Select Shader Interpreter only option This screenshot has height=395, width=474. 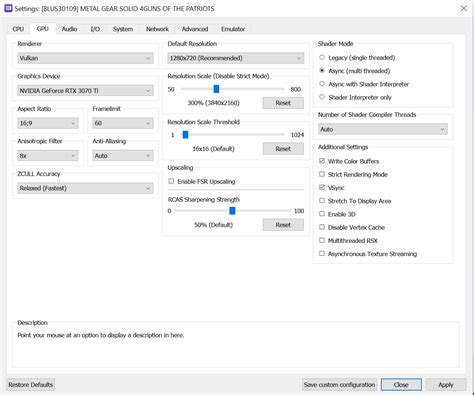(x=355, y=97)
